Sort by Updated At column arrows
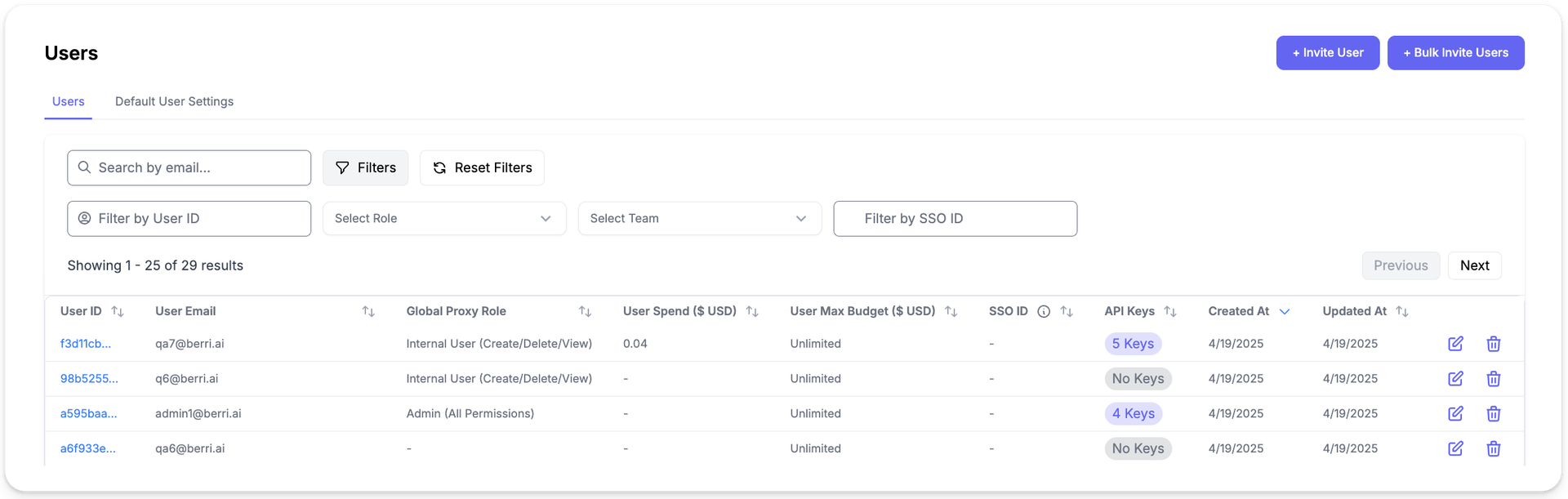Image resolution: width=1568 pixels, height=499 pixels. [x=1401, y=311]
